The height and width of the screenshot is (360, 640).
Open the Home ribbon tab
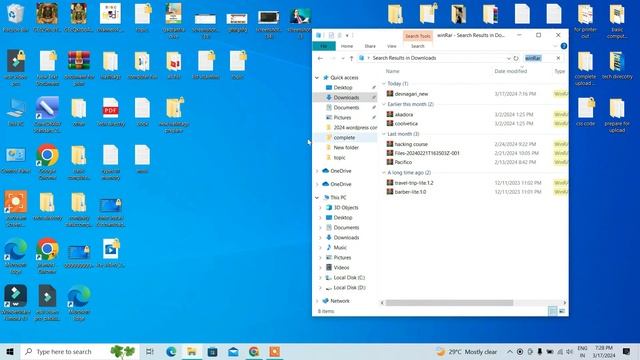(x=347, y=46)
